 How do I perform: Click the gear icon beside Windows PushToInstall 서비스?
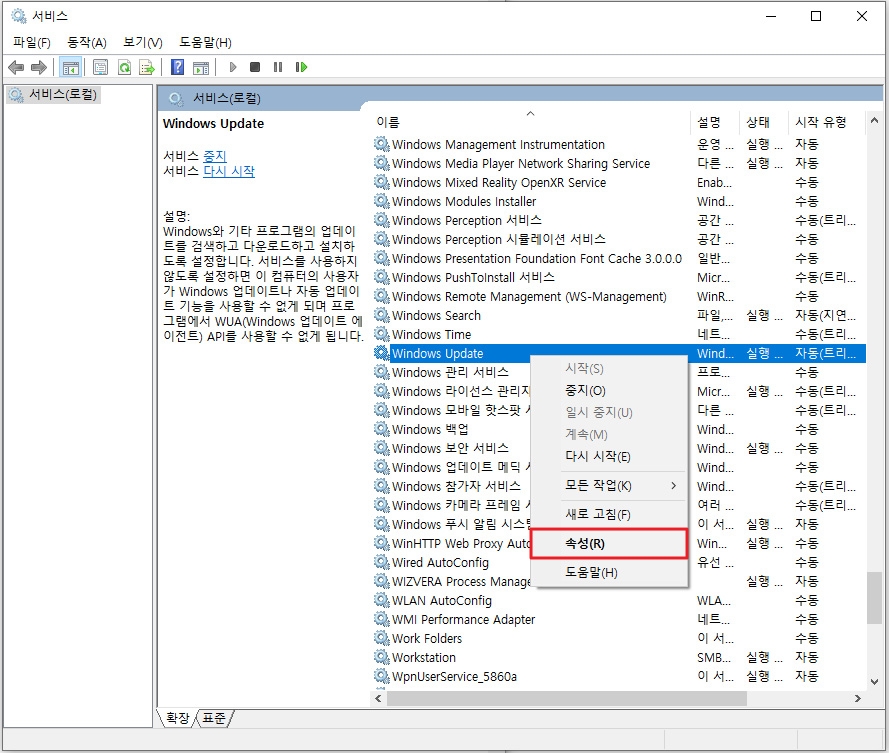coord(382,277)
